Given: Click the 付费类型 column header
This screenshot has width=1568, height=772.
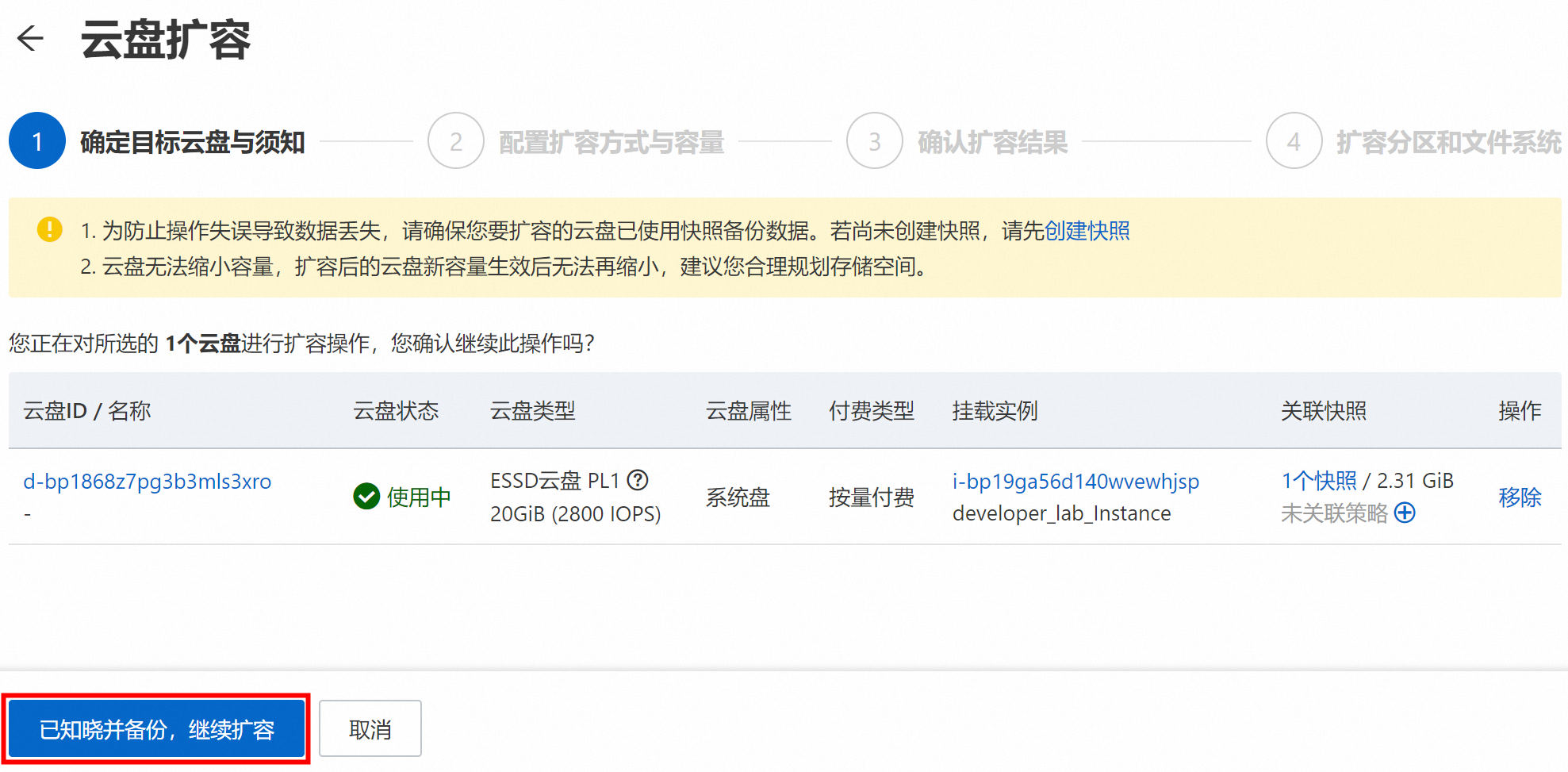Looking at the screenshot, I should (x=872, y=411).
